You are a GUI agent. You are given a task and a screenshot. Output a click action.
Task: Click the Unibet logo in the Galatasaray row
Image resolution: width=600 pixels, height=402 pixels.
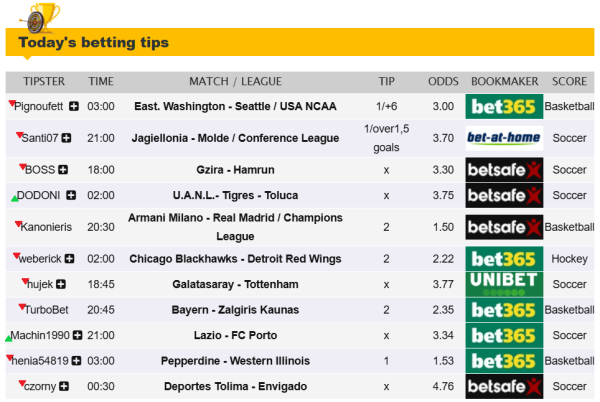click(x=504, y=284)
